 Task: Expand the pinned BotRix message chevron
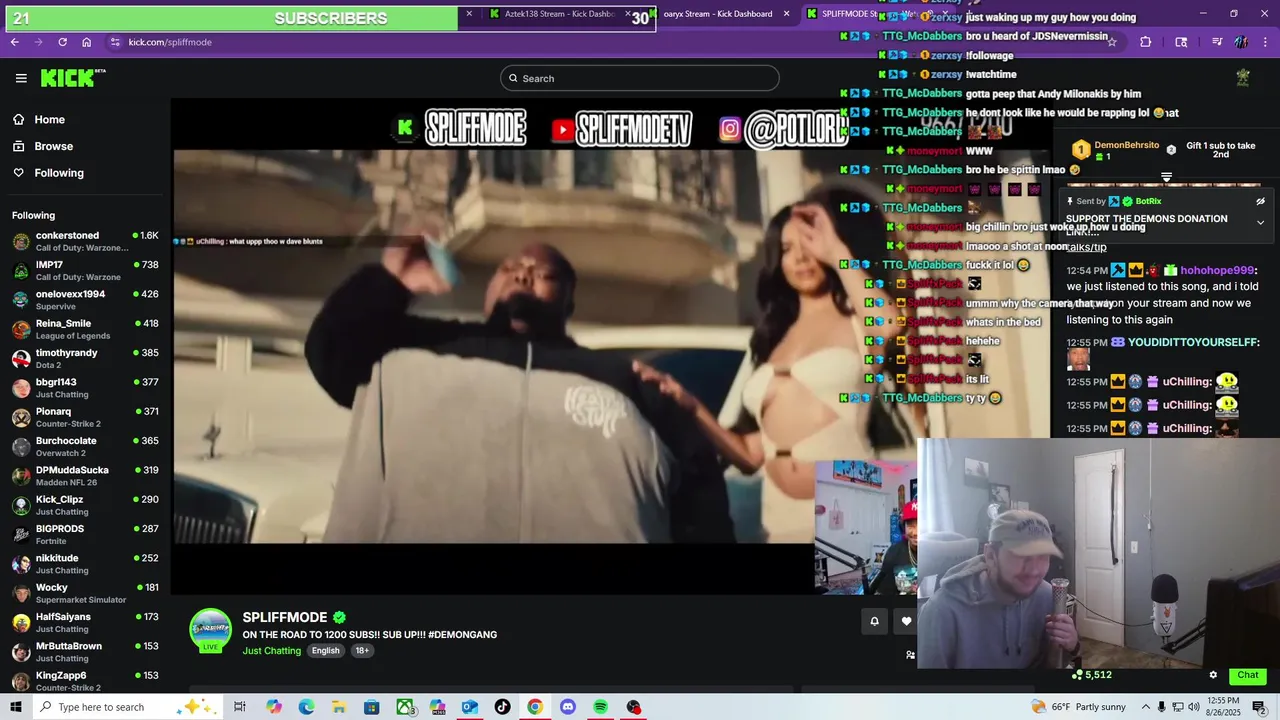[x=1260, y=223]
